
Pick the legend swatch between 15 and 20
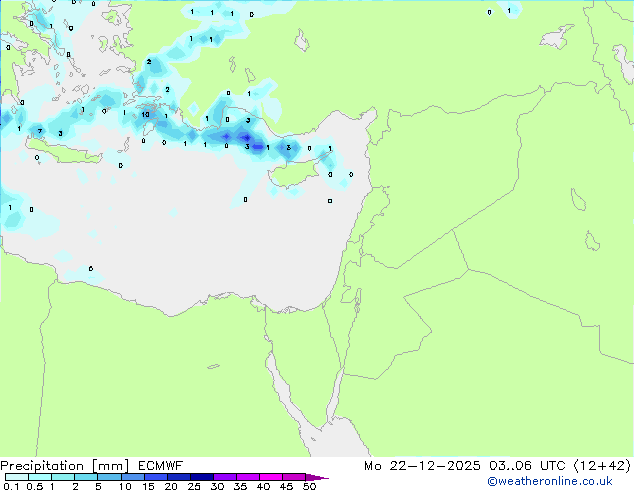156,477
